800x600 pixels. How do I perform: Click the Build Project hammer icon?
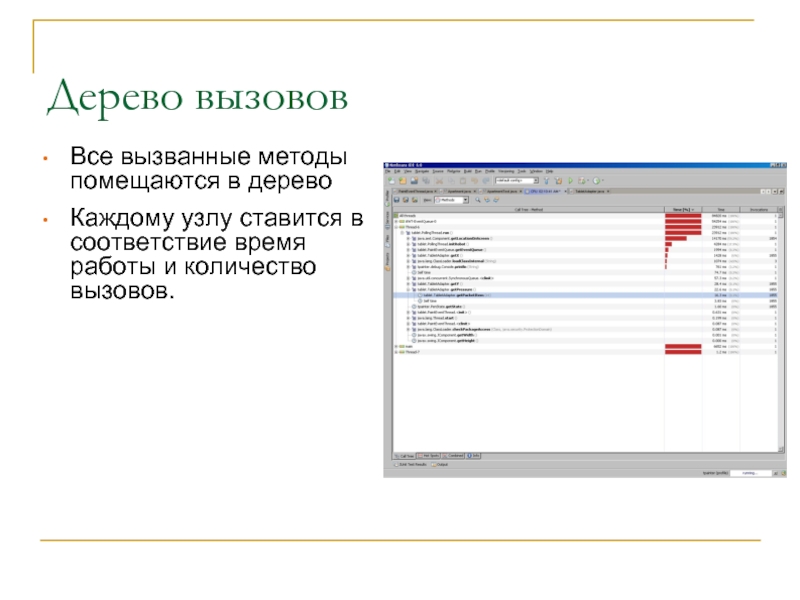tap(546, 181)
